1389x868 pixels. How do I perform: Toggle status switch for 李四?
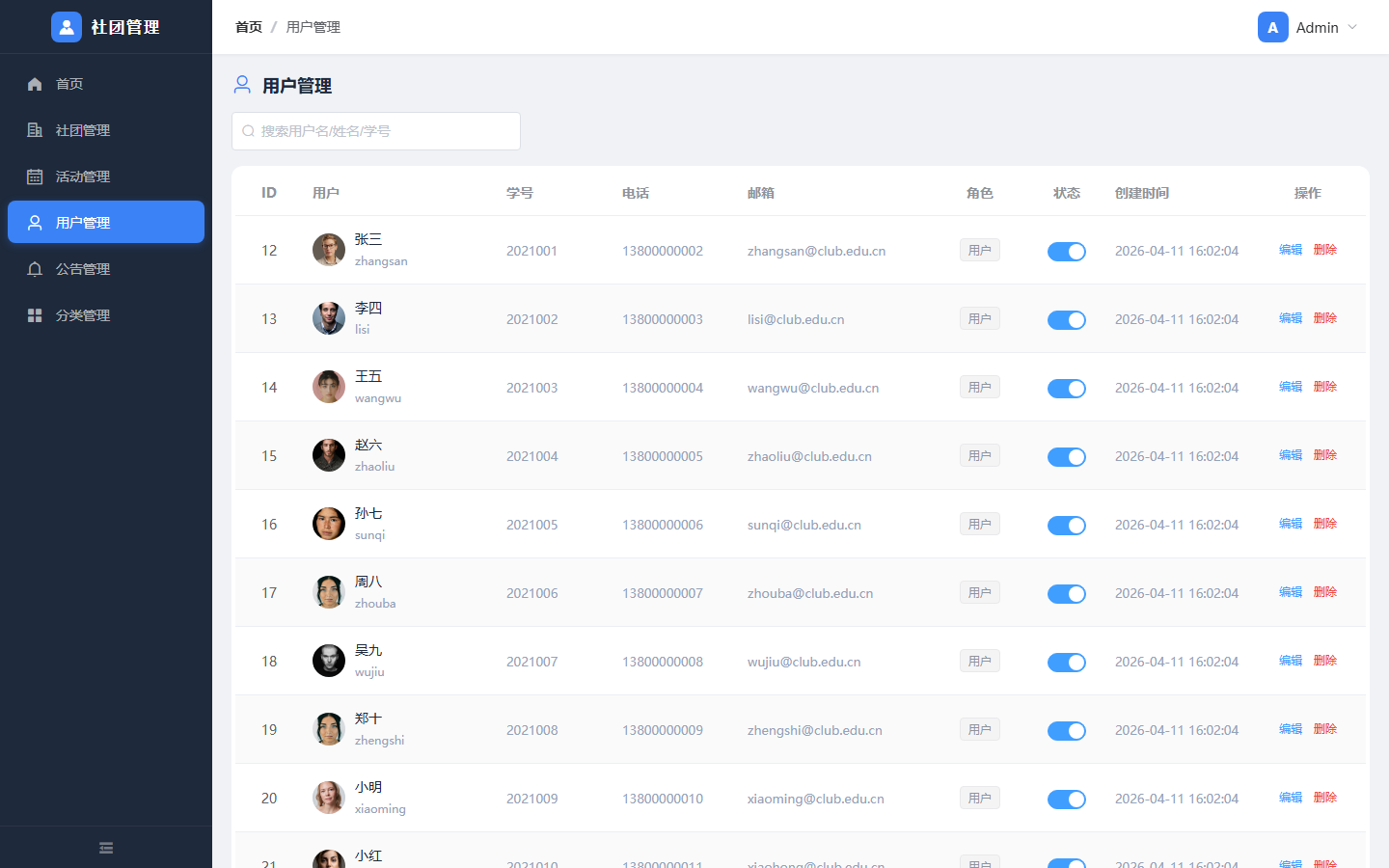click(1067, 320)
